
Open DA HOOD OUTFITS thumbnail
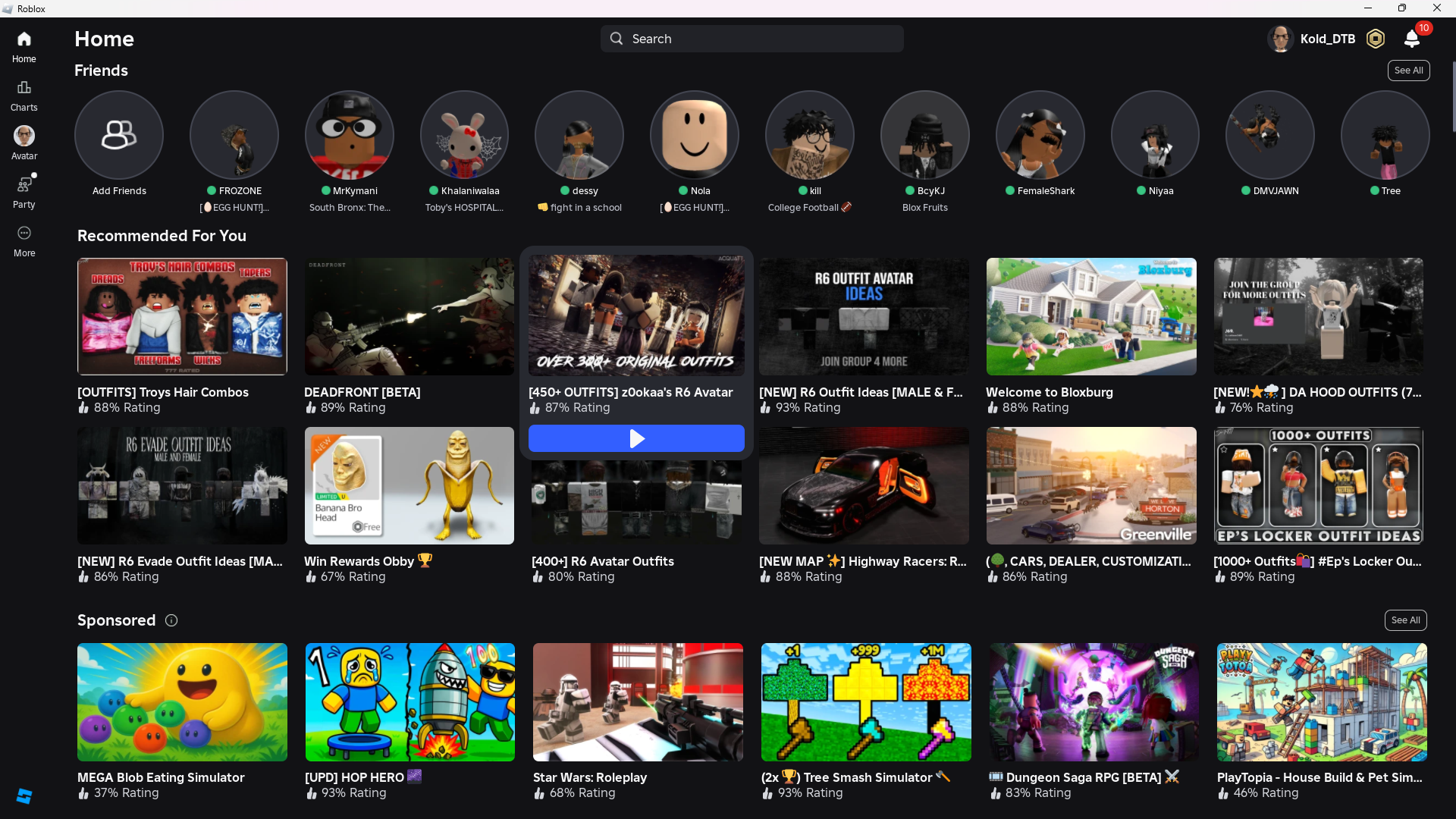tap(1319, 316)
